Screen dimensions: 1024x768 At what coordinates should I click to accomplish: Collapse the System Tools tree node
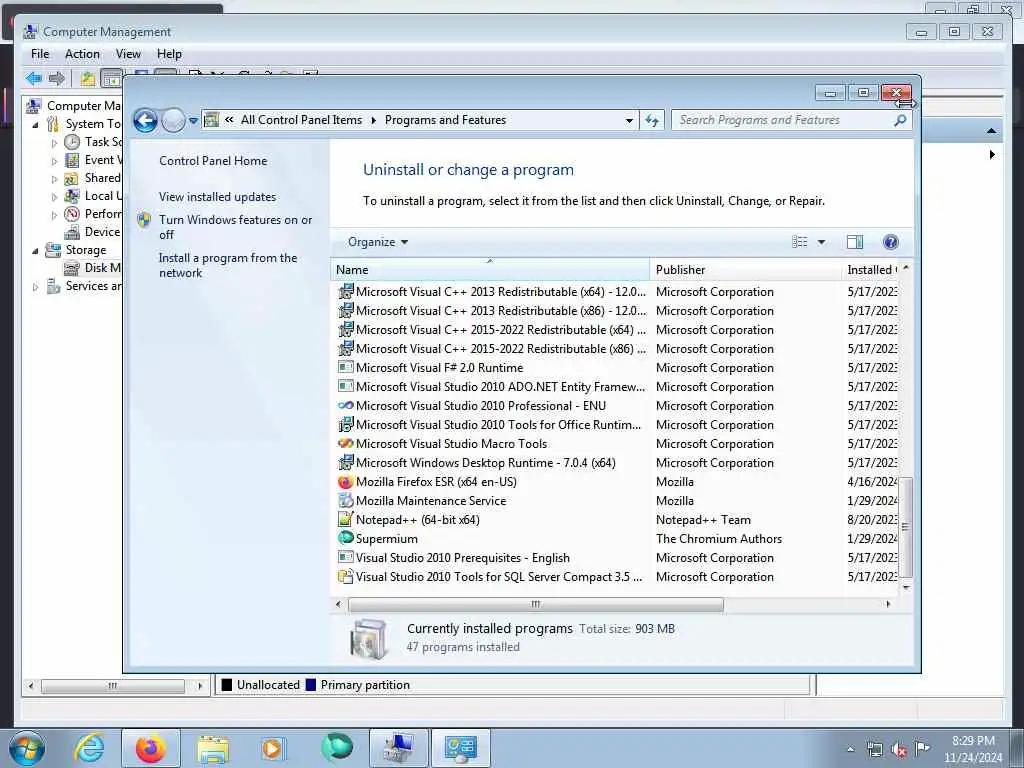pyautogui.click(x=35, y=124)
